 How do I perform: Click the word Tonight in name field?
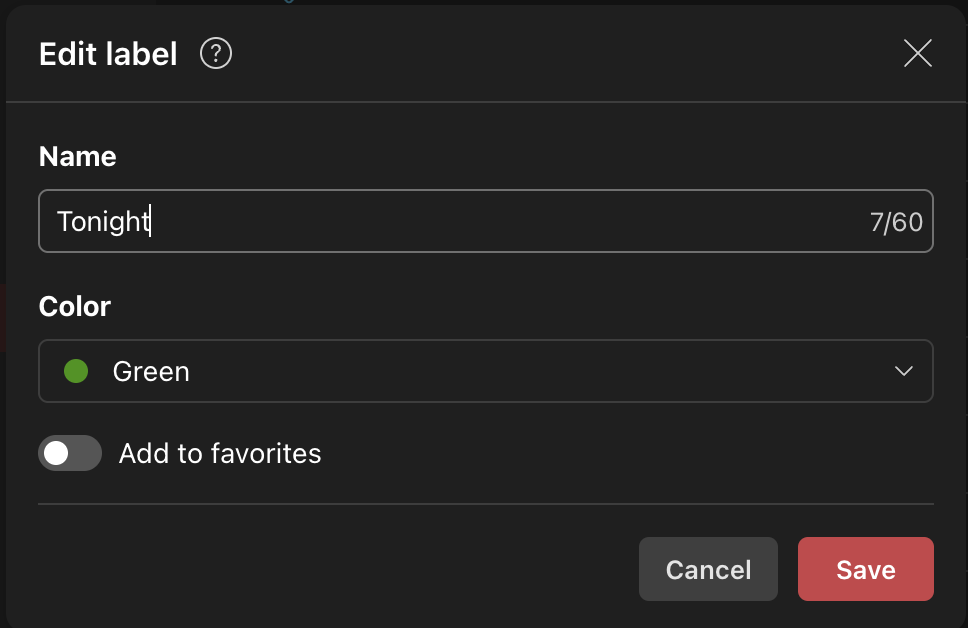(102, 221)
